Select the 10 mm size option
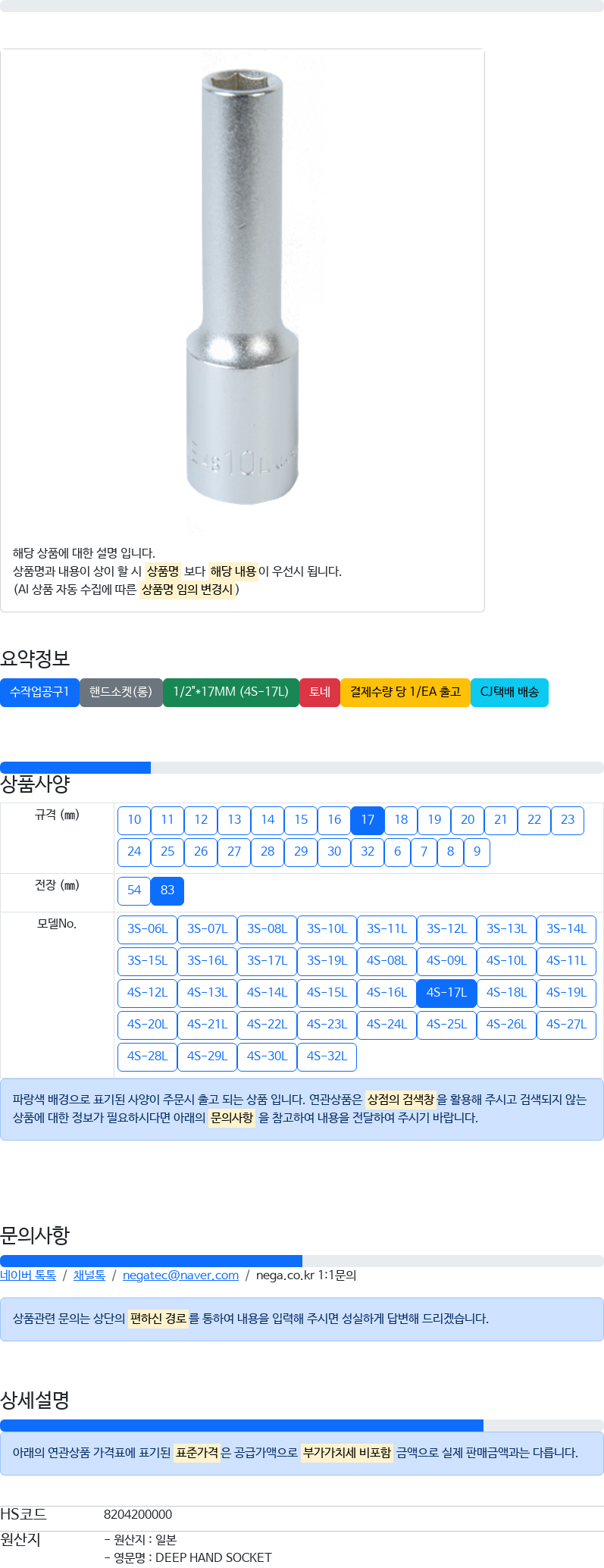 [134, 820]
